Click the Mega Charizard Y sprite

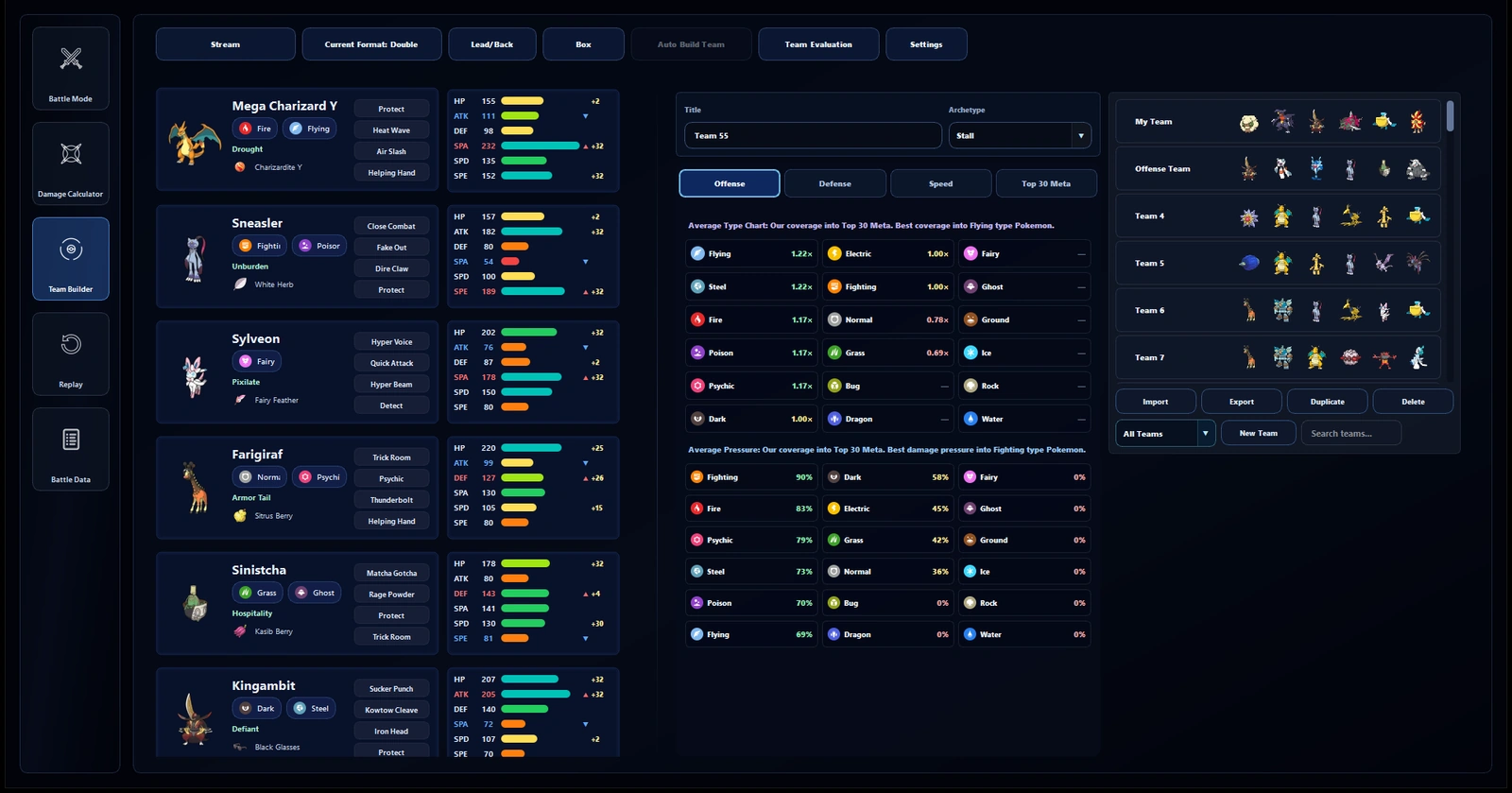[195, 142]
